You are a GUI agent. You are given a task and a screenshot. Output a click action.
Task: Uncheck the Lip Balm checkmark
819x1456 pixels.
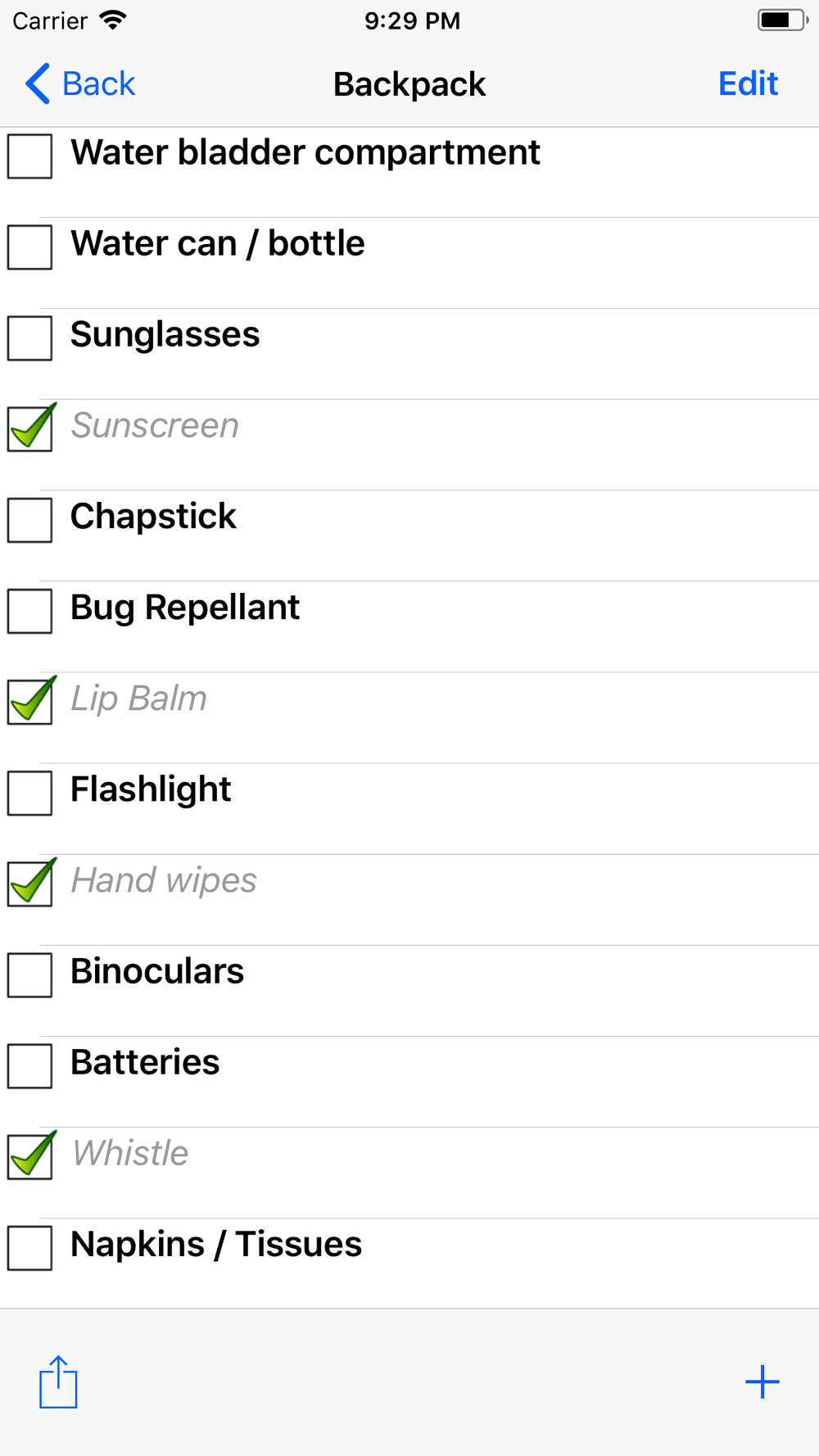pyautogui.click(x=31, y=700)
